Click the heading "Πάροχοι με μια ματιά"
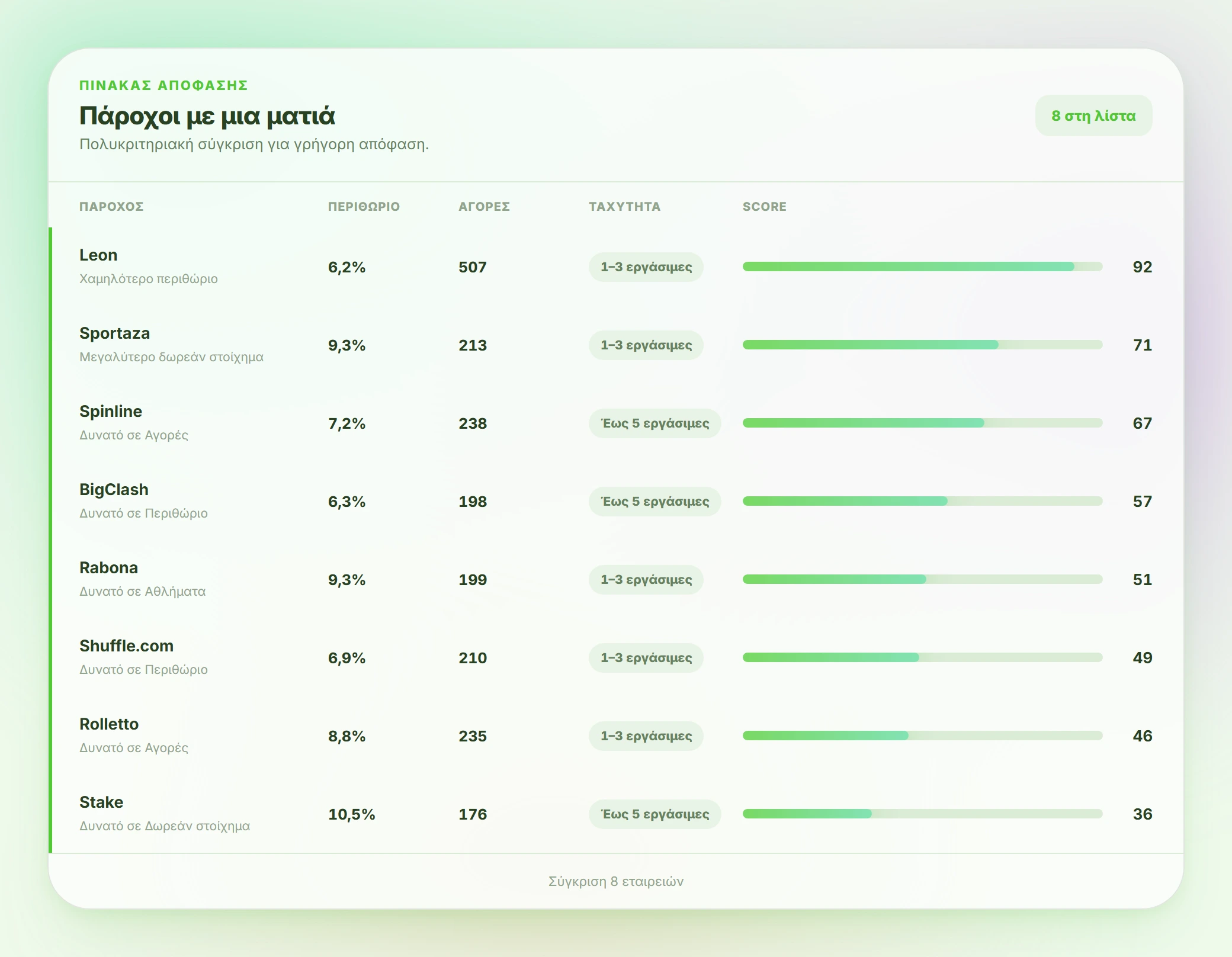Image resolution: width=1232 pixels, height=957 pixels. coord(207,116)
